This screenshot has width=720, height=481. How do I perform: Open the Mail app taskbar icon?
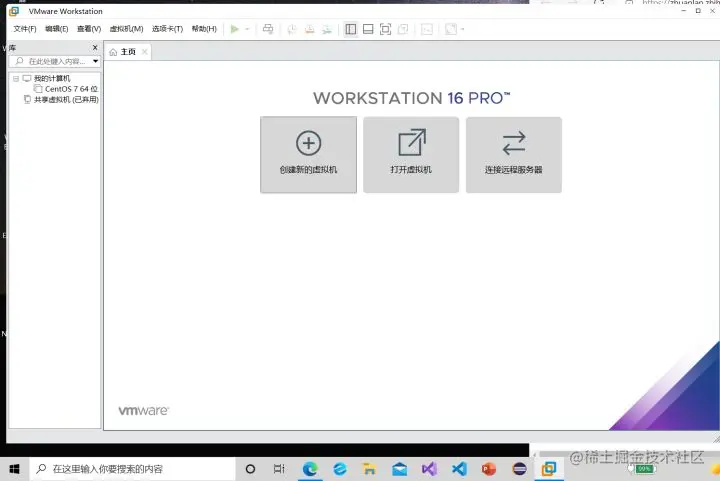(x=399, y=469)
